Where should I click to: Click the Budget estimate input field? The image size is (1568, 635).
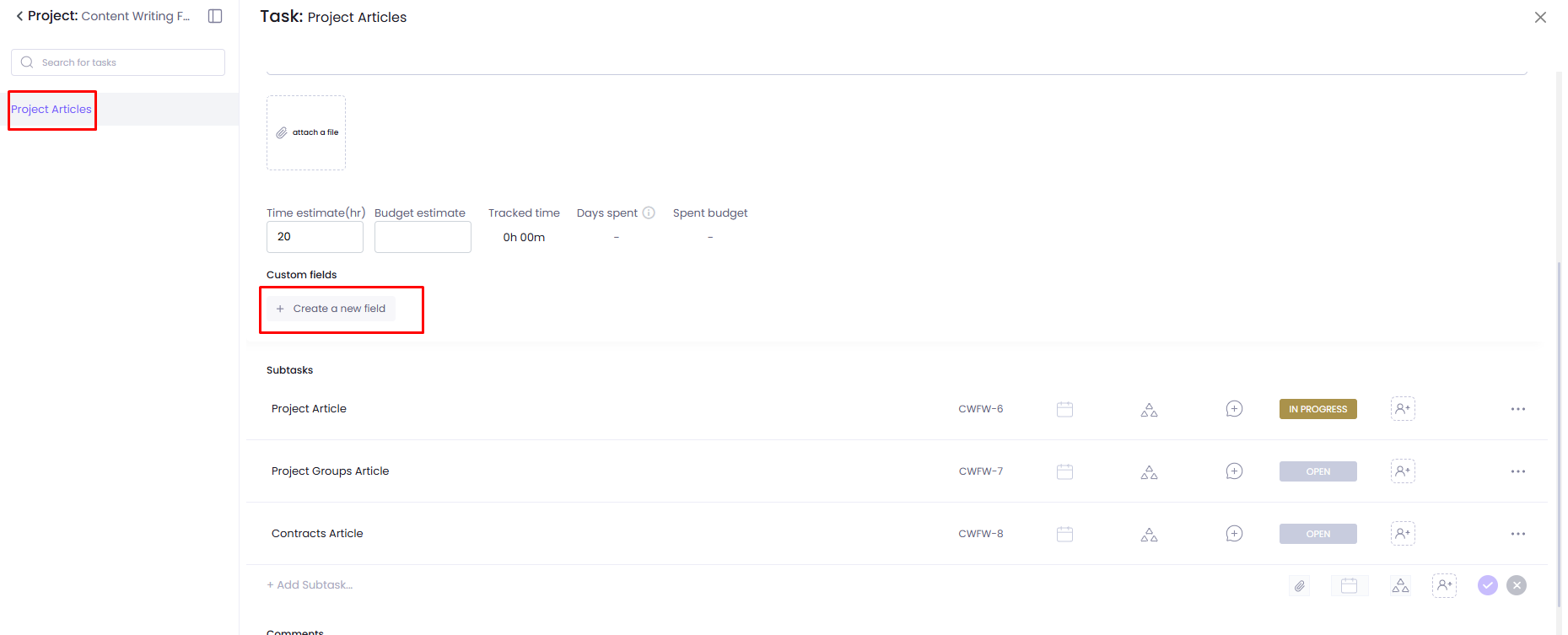coord(423,237)
